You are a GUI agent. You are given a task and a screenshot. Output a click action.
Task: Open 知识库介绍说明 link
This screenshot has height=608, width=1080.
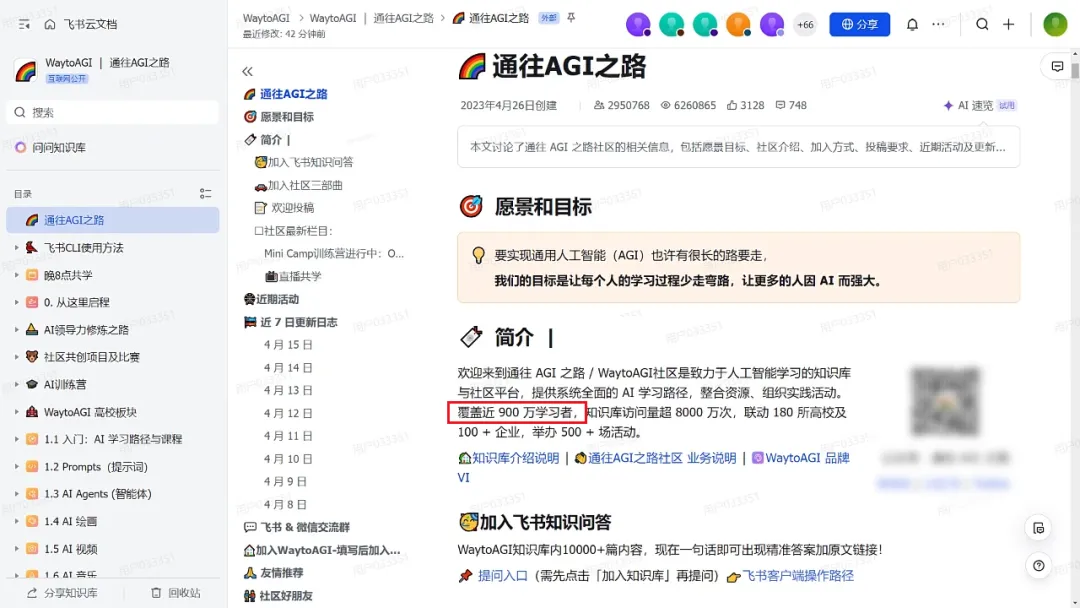coord(515,459)
